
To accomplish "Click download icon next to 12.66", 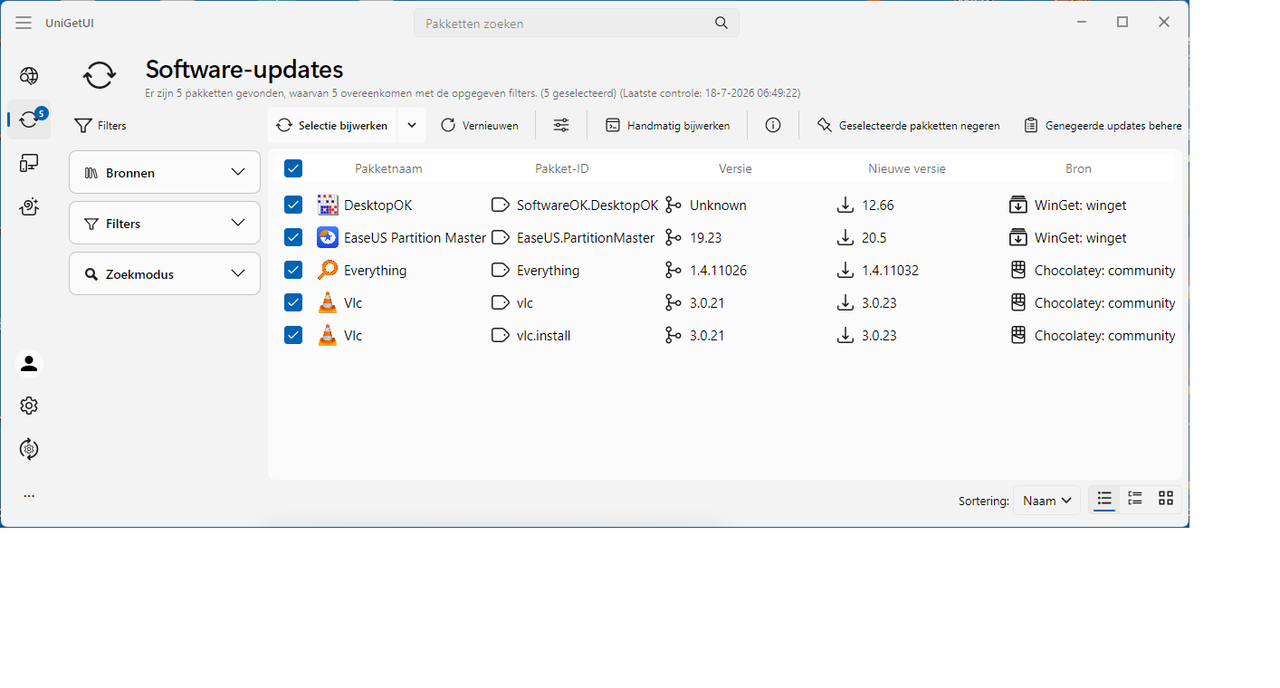I will tap(845, 205).
